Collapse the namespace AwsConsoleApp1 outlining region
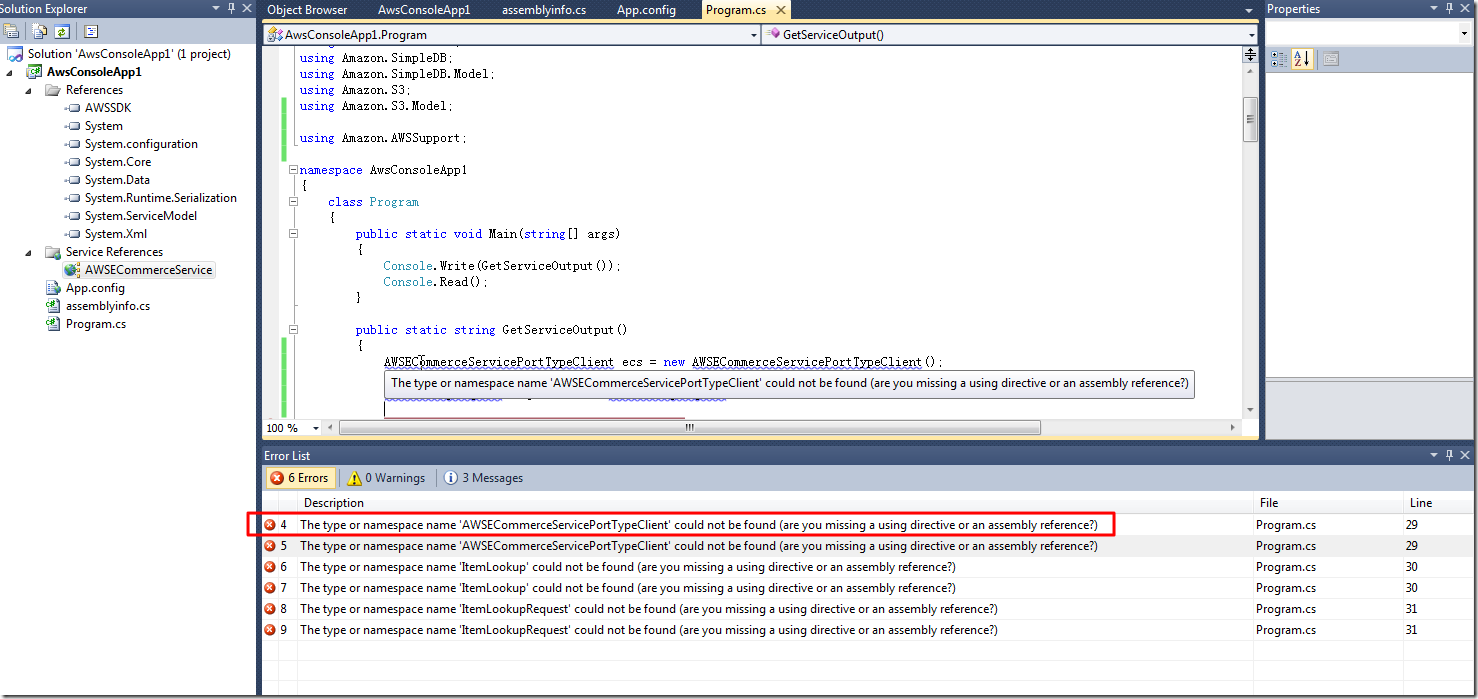Image resolution: width=1478 pixels, height=699 pixels. tap(293, 170)
